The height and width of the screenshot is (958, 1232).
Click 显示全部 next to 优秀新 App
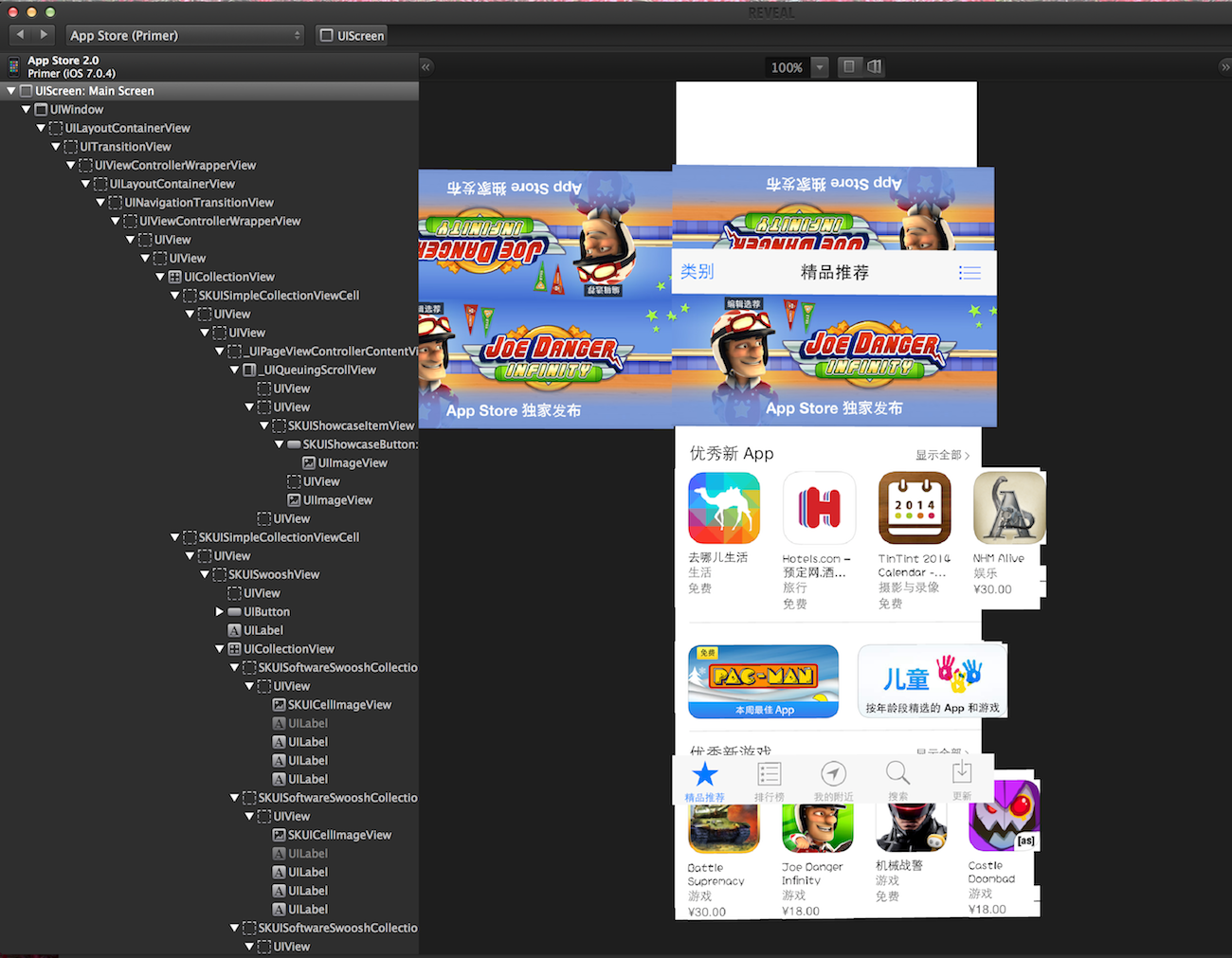(x=942, y=455)
